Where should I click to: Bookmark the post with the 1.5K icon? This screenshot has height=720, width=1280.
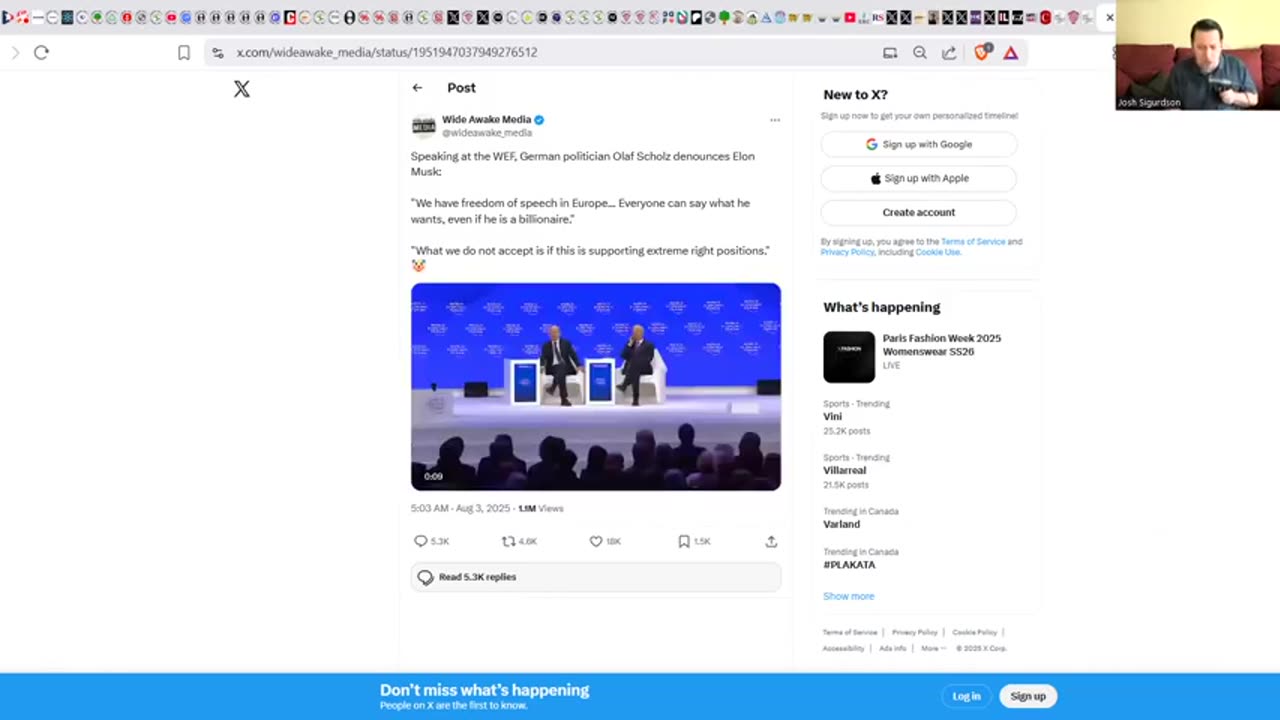tap(684, 541)
